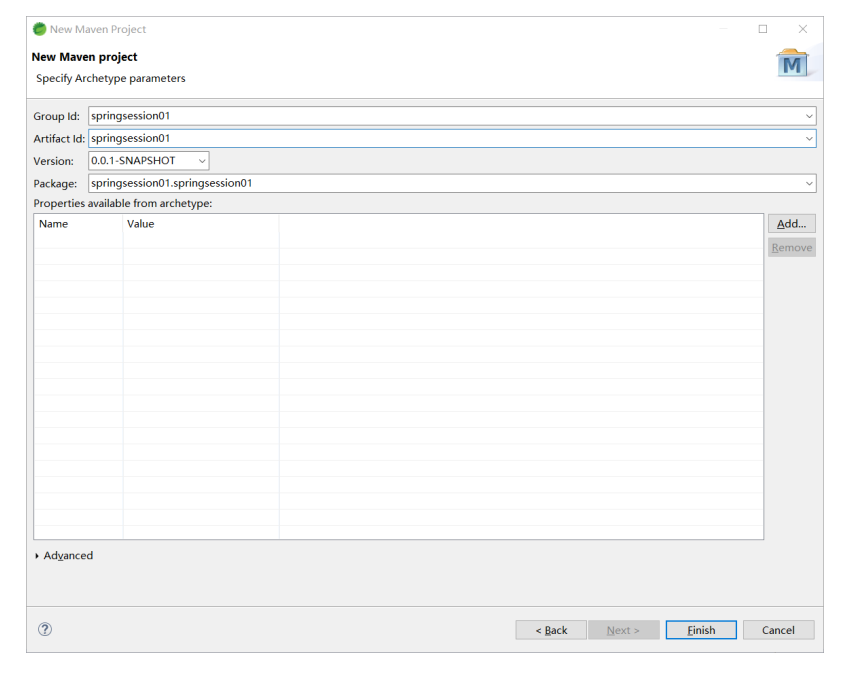Click Finish to create the project

coord(701,630)
